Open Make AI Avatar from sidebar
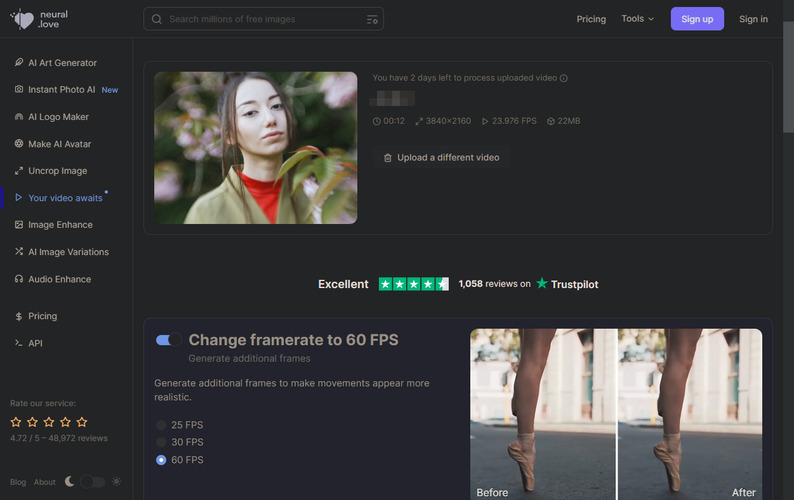This screenshot has height=500, width=794. pyautogui.click(x=60, y=144)
